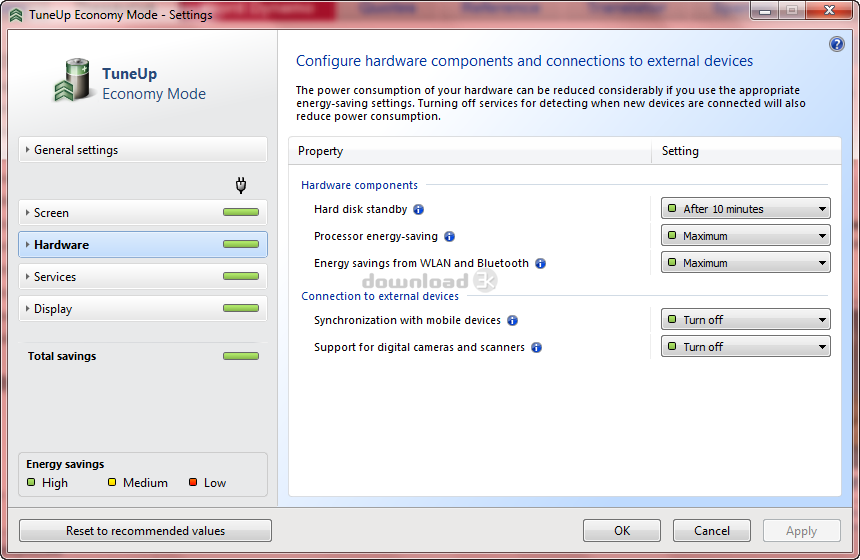Open info icon for WLAN and Bluetooth savings

(x=540, y=264)
